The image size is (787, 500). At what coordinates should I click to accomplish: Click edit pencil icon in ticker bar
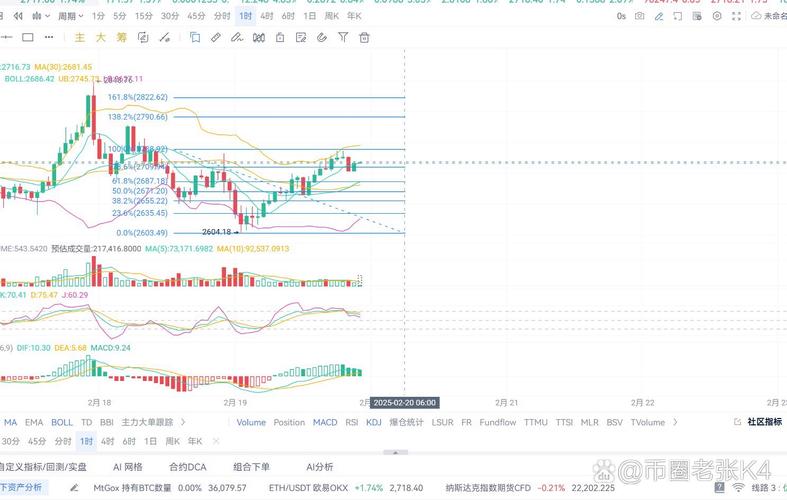(x=74, y=487)
